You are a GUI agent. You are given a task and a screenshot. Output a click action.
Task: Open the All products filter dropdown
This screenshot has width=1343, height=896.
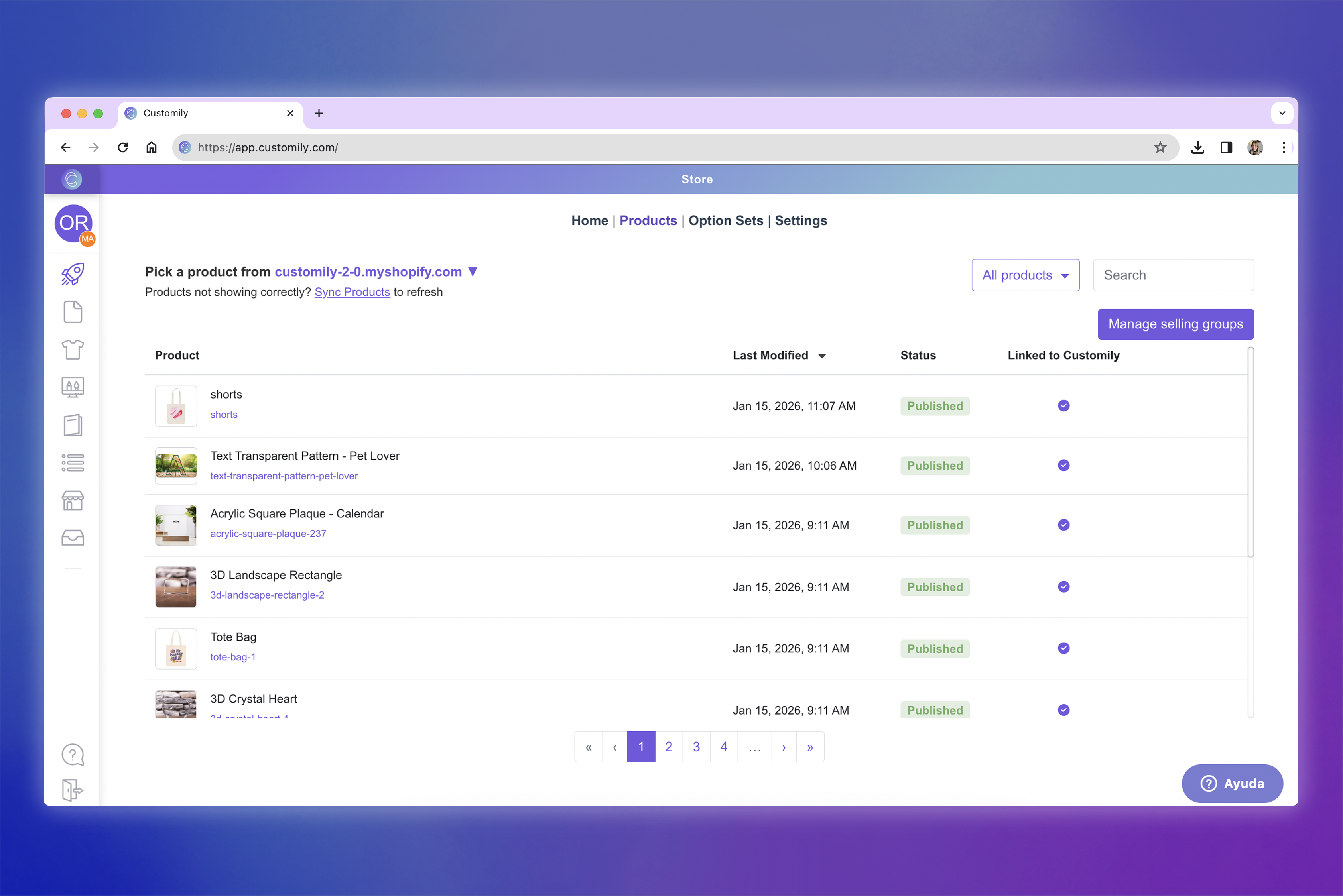[x=1025, y=275]
